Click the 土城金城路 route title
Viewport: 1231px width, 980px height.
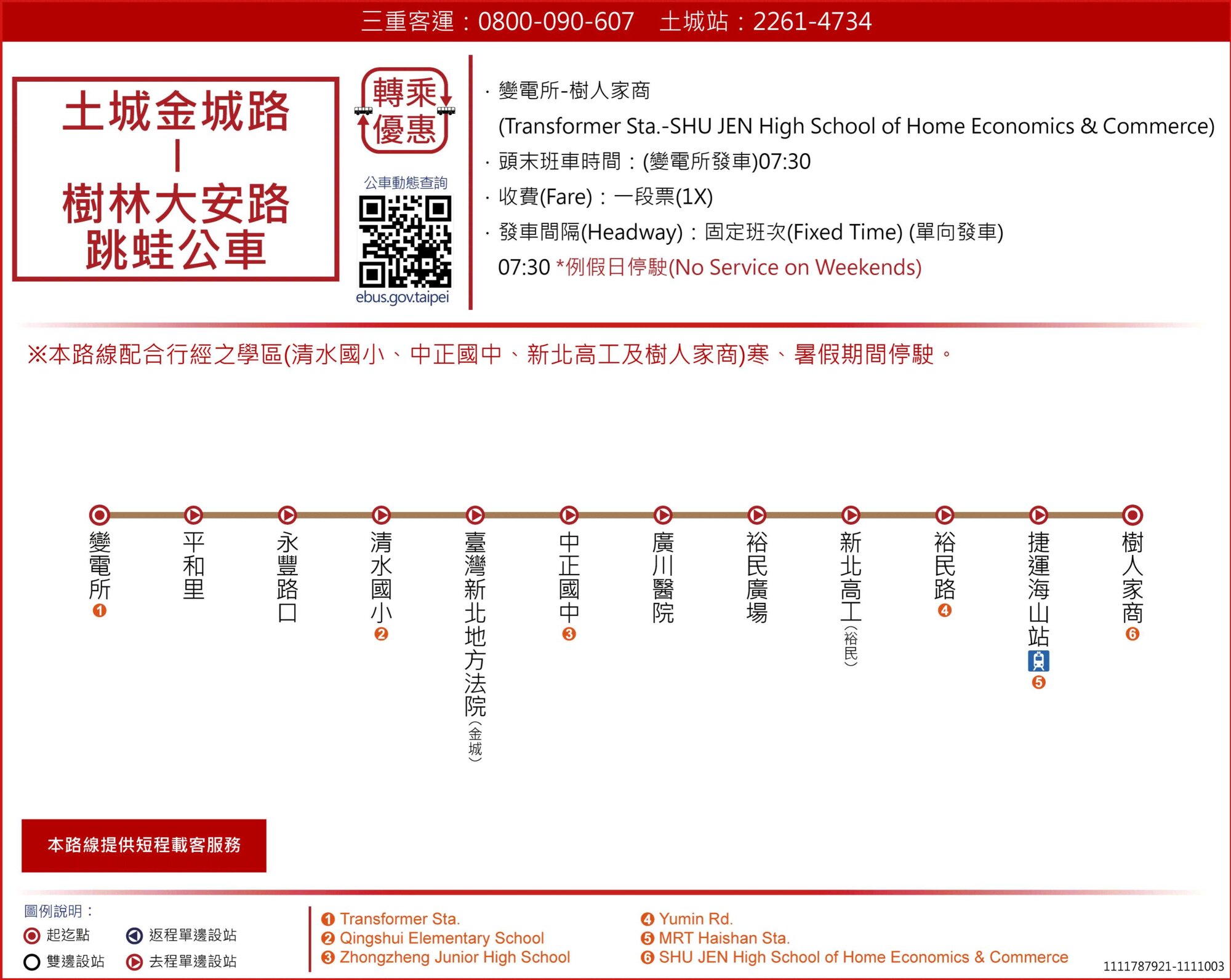click(176, 111)
